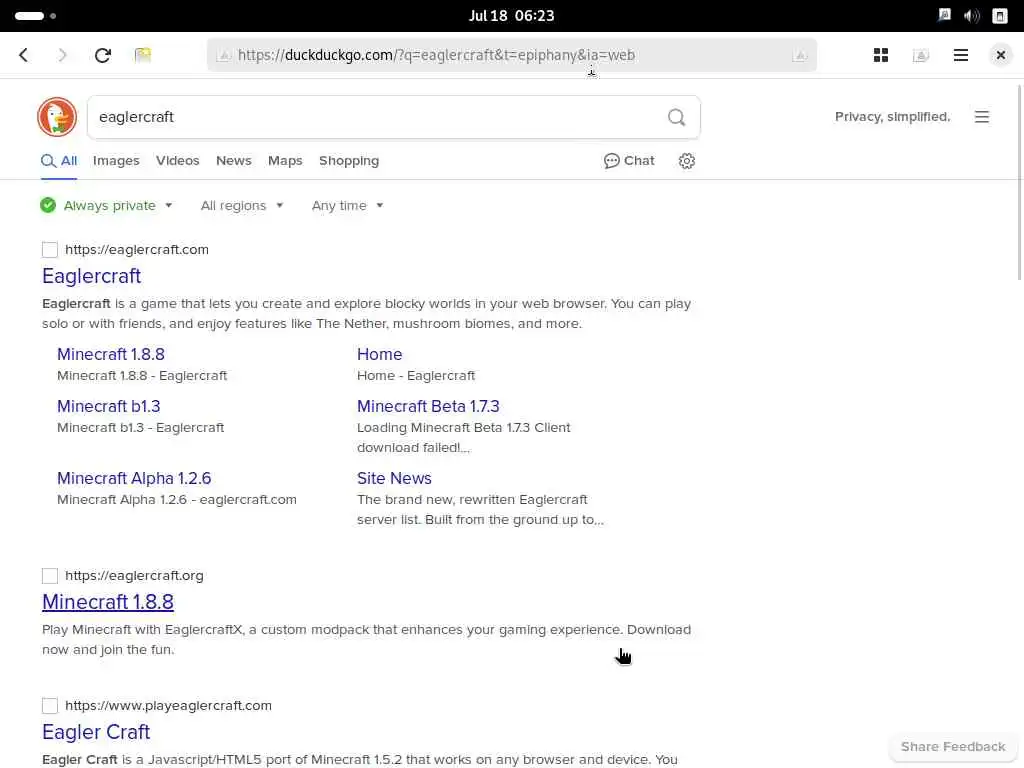Switch to the Images tab
The image size is (1024, 768).
coord(116,161)
